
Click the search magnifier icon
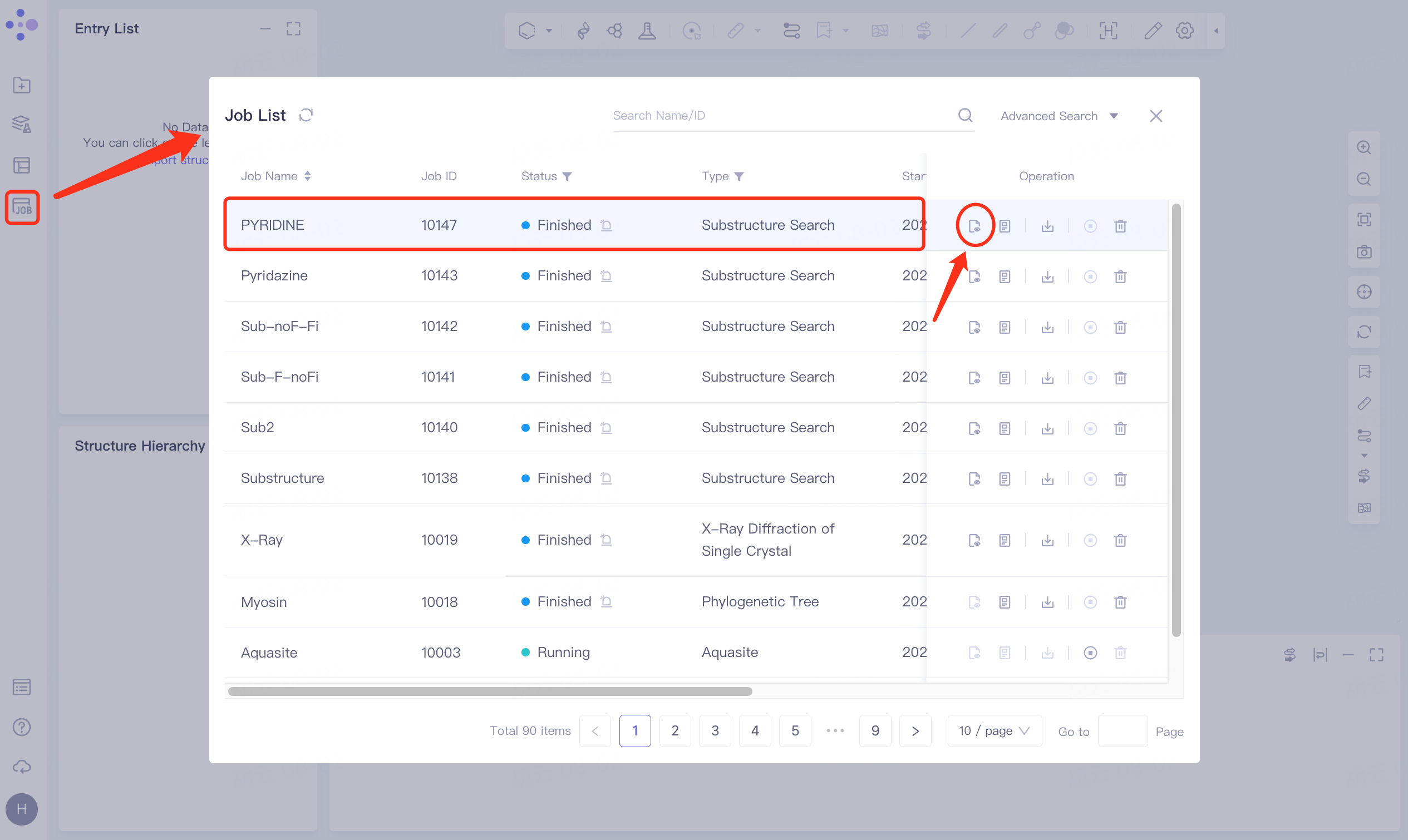coord(965,116)
